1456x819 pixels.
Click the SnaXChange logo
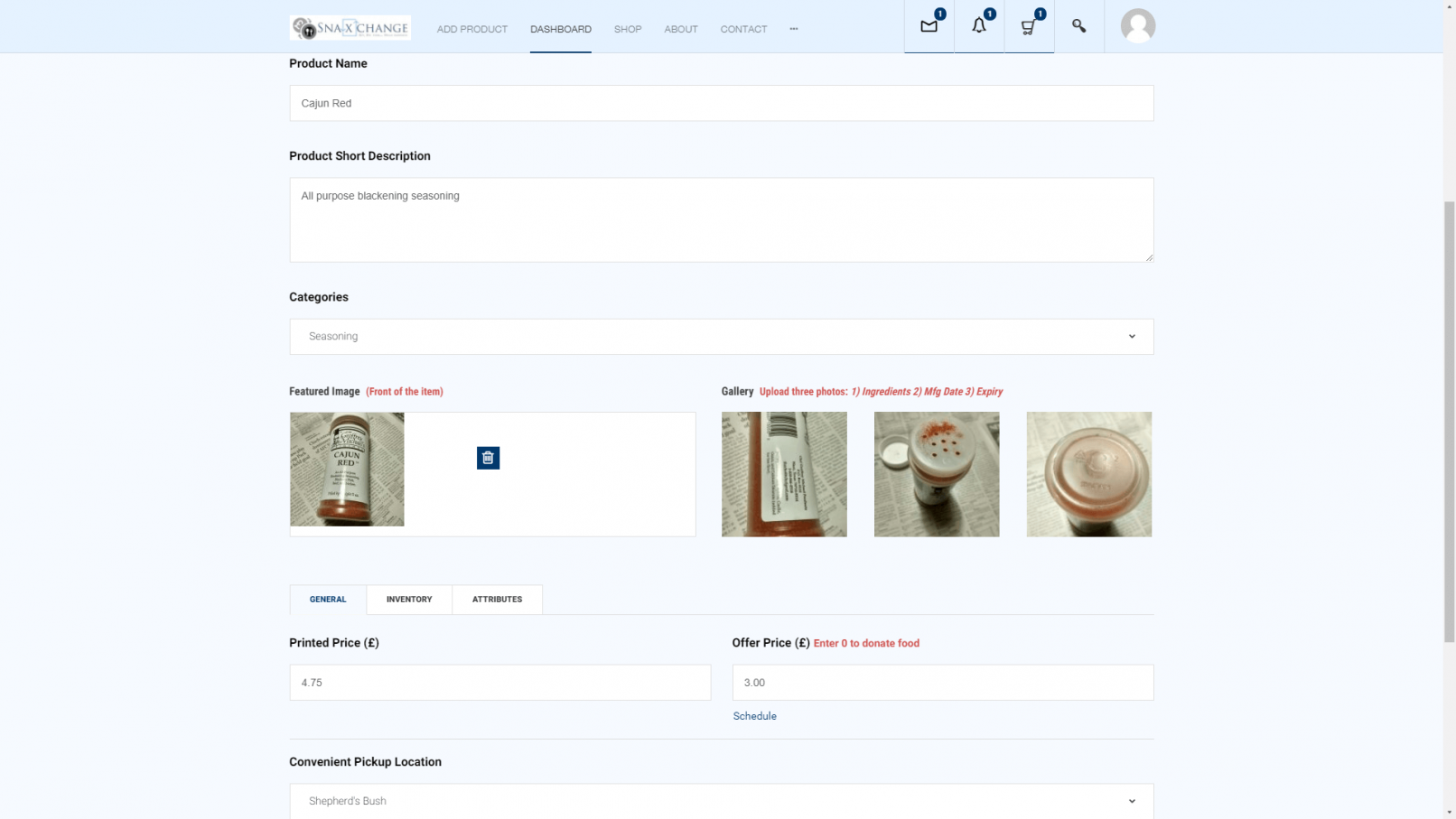pyautogui.click(x=350, y=28)
